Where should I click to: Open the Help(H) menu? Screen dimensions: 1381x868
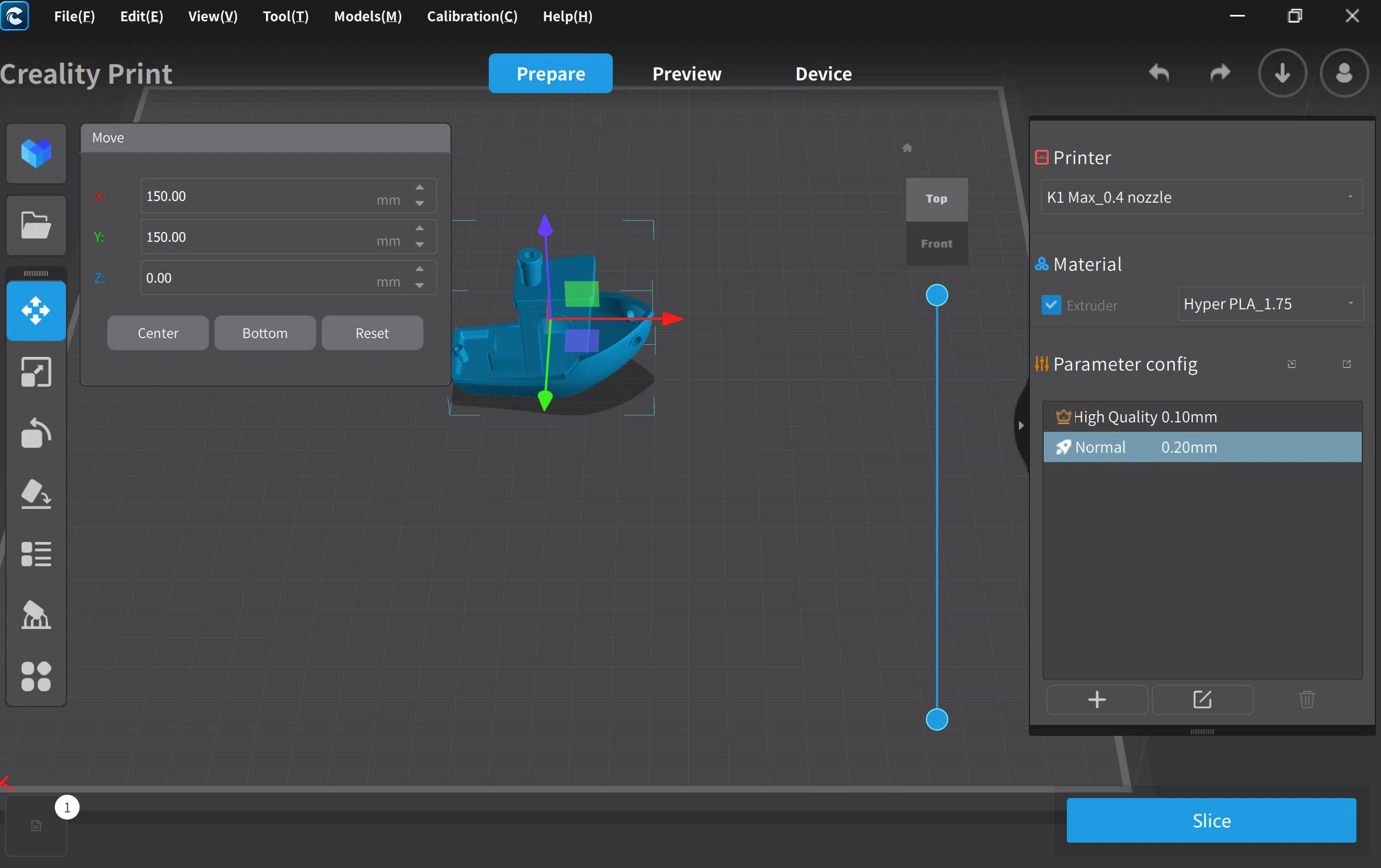(x=567, y=16)
